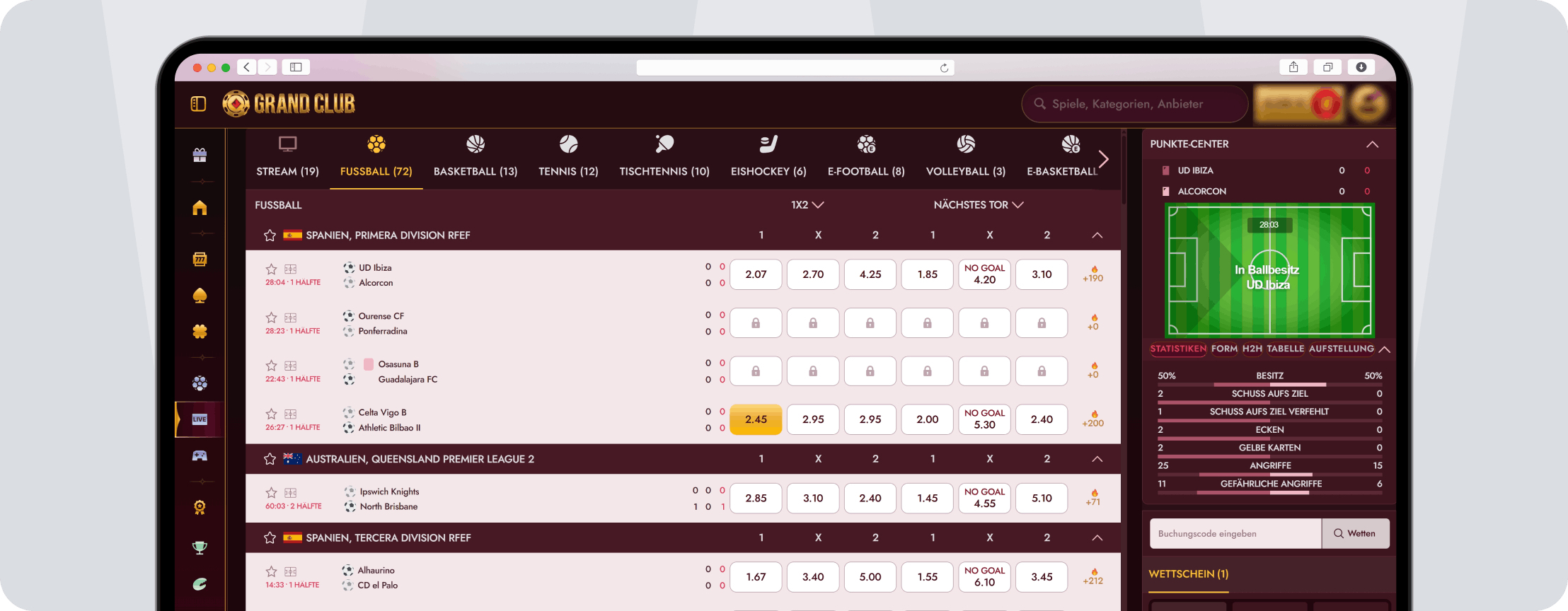This screenshot has width=1568, height=611.
Task: Open match stats icon for Celta Vigo B
Action: (291, 414)
